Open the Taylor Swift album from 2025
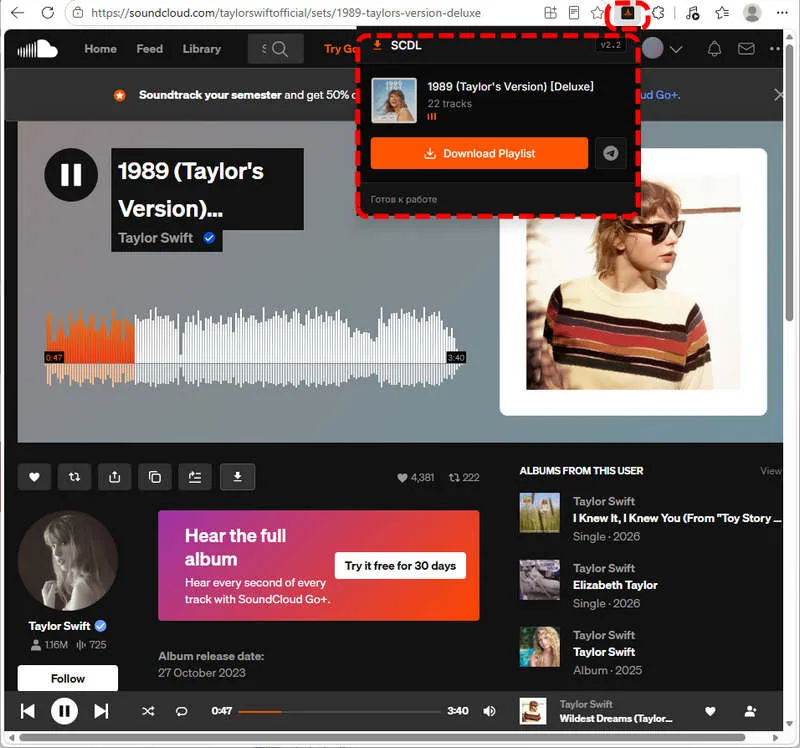Screen dimensions: 800x748 tap(604, 652)
